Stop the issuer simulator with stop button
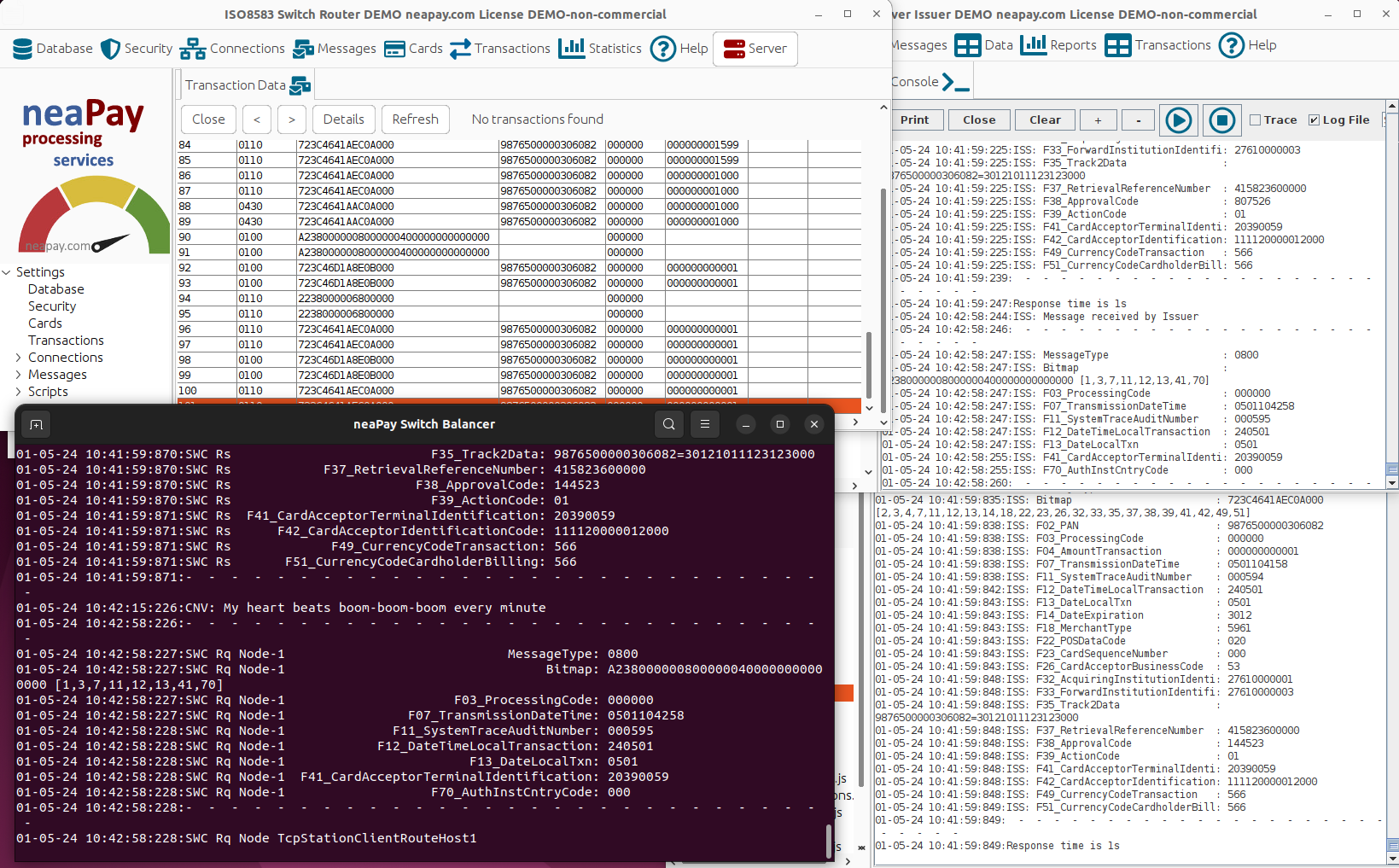The height and width of the screenshot is (868, 1399). pyautogui.click(x=1222, y=120)
